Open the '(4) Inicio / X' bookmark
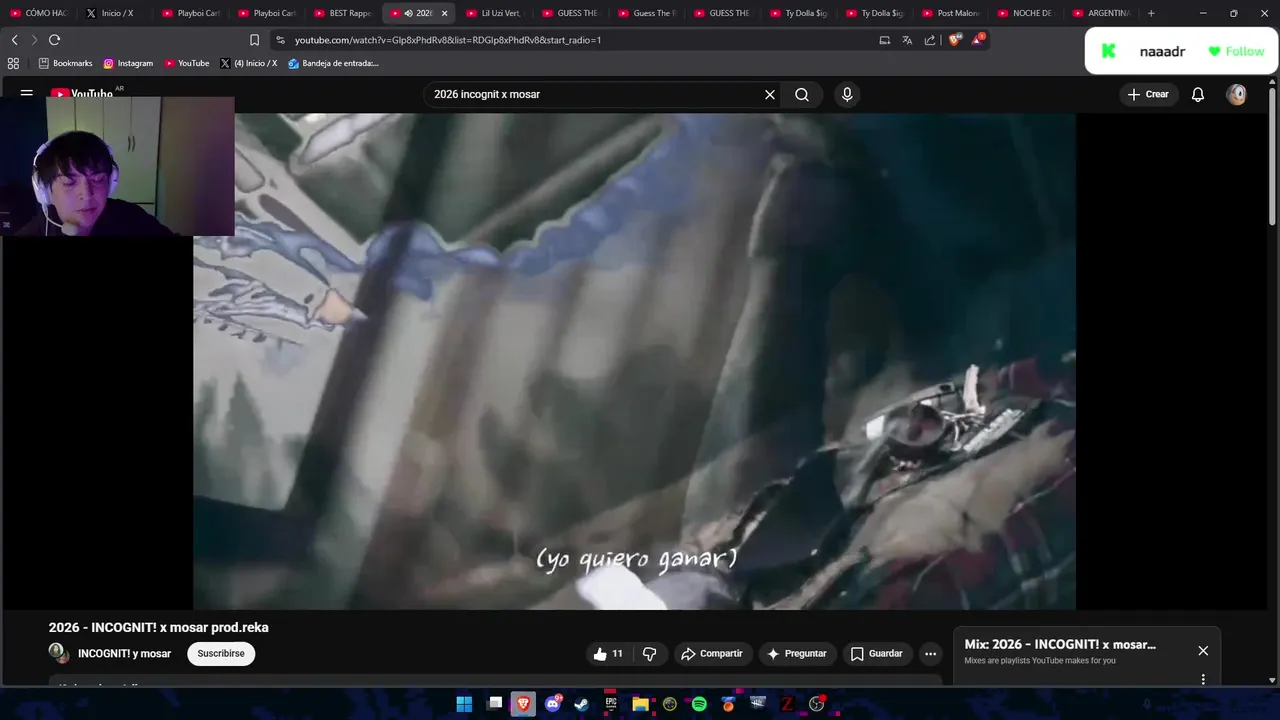Viewport: 1280px width, 720px height. click(x=249, y=63)
